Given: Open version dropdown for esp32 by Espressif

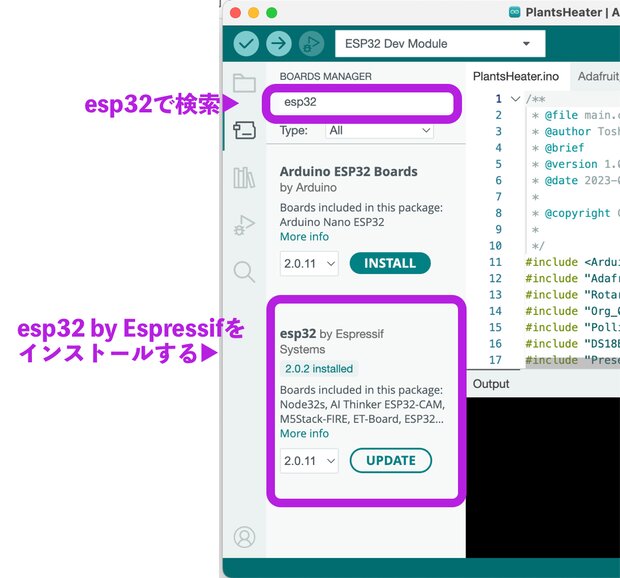Looking at the screenshot, I should 309,461.
